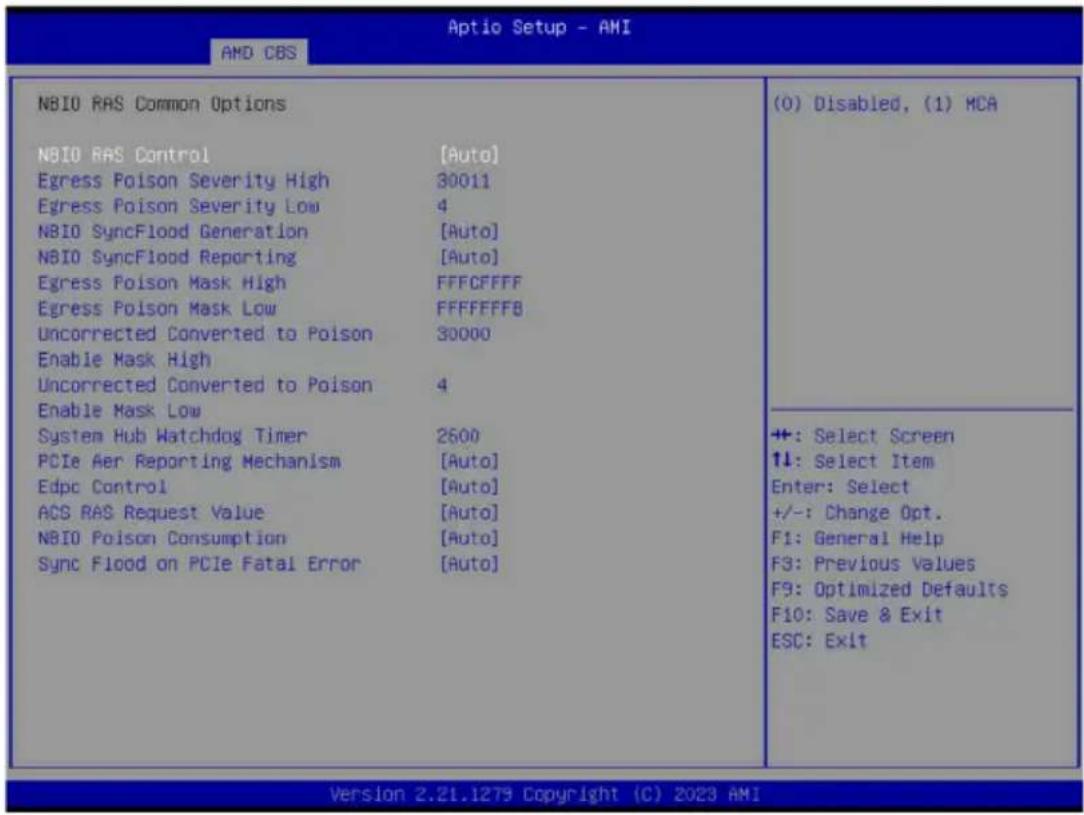Highlight Sync Flood on PCIe Fatal Error label
The width and height of the screenshot is (1084, 815).
coord(199,564)
